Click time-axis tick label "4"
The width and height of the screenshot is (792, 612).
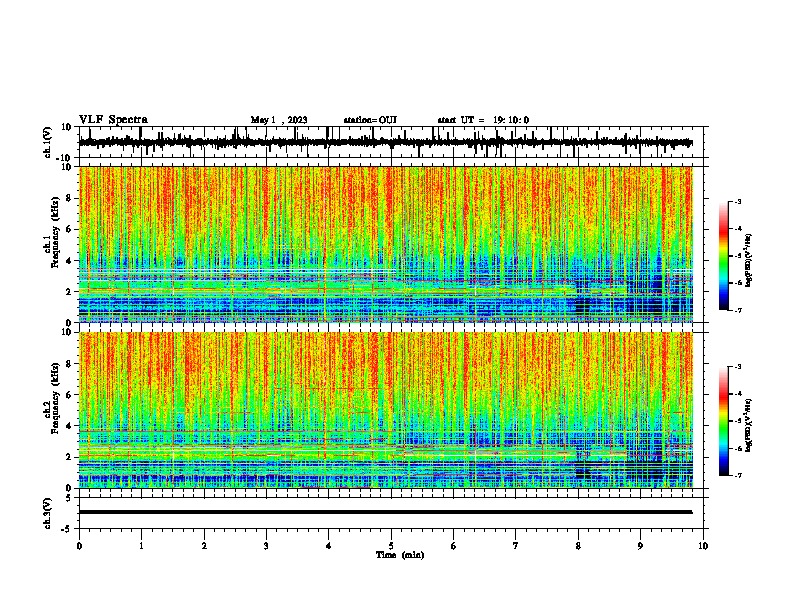[329, 546]
